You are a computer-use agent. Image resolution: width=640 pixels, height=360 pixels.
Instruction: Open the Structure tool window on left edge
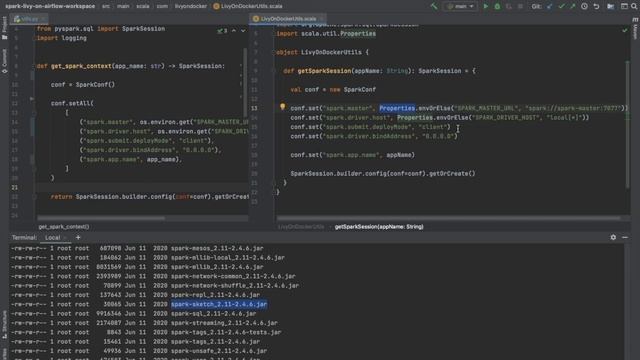(x=4, y=324)
